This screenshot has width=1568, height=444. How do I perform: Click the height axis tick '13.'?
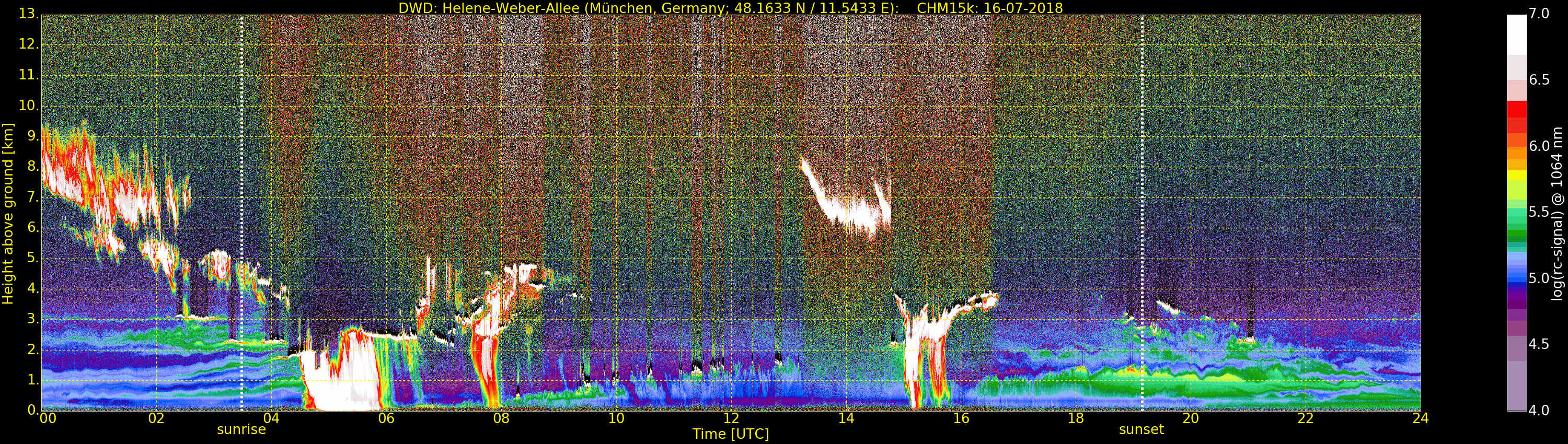coord(29,14)
